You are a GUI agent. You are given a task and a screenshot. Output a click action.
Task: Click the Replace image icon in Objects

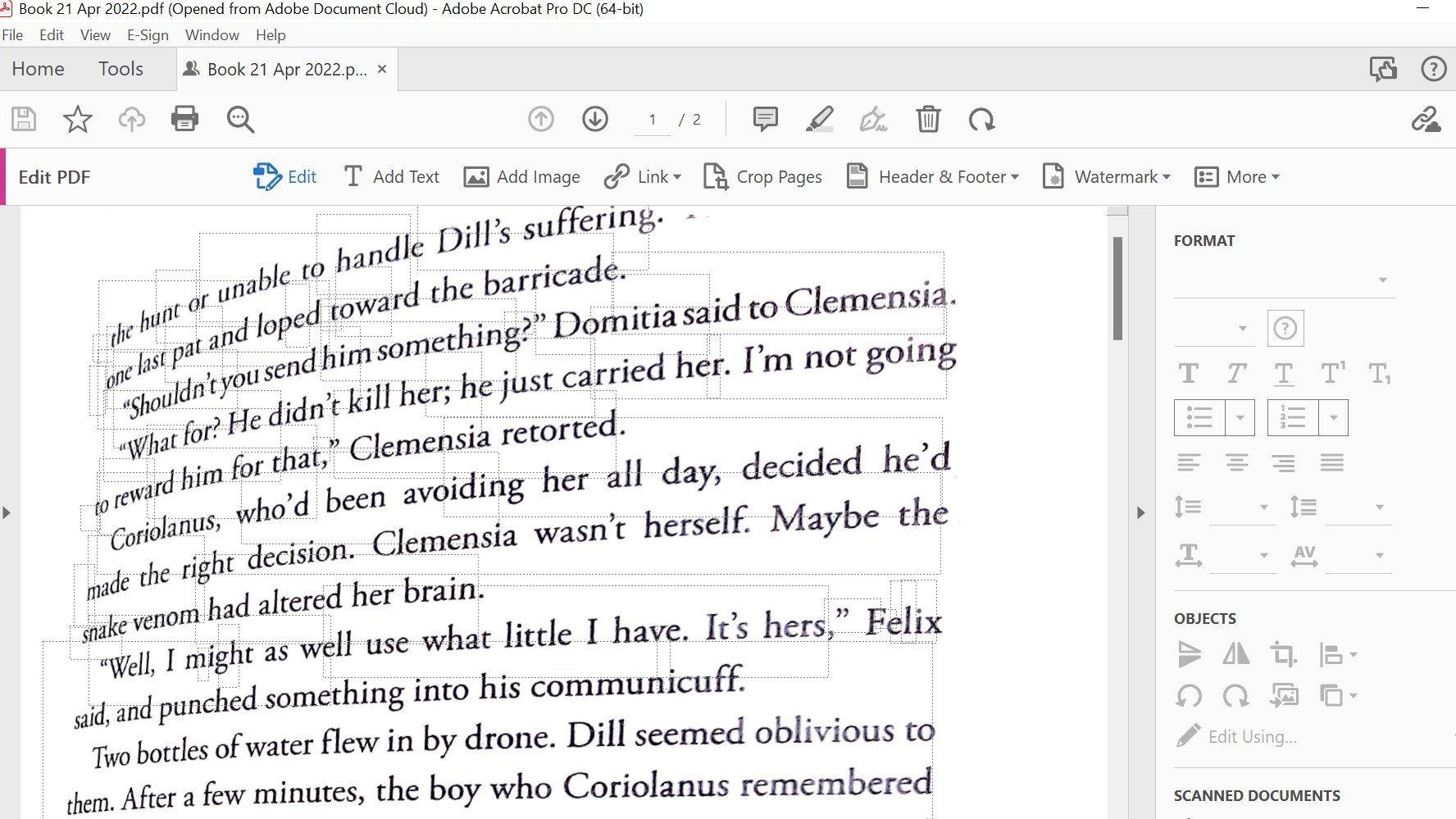pos(1284,696)
